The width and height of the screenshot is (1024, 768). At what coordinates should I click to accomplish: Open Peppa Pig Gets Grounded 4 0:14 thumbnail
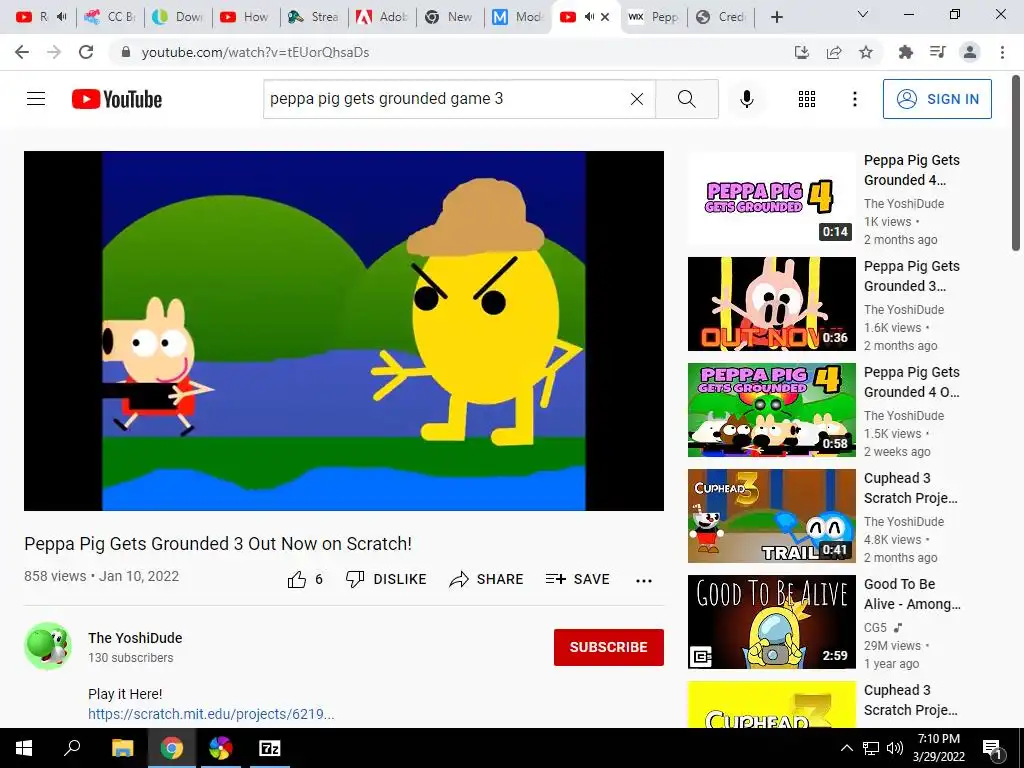coord(771,198)
